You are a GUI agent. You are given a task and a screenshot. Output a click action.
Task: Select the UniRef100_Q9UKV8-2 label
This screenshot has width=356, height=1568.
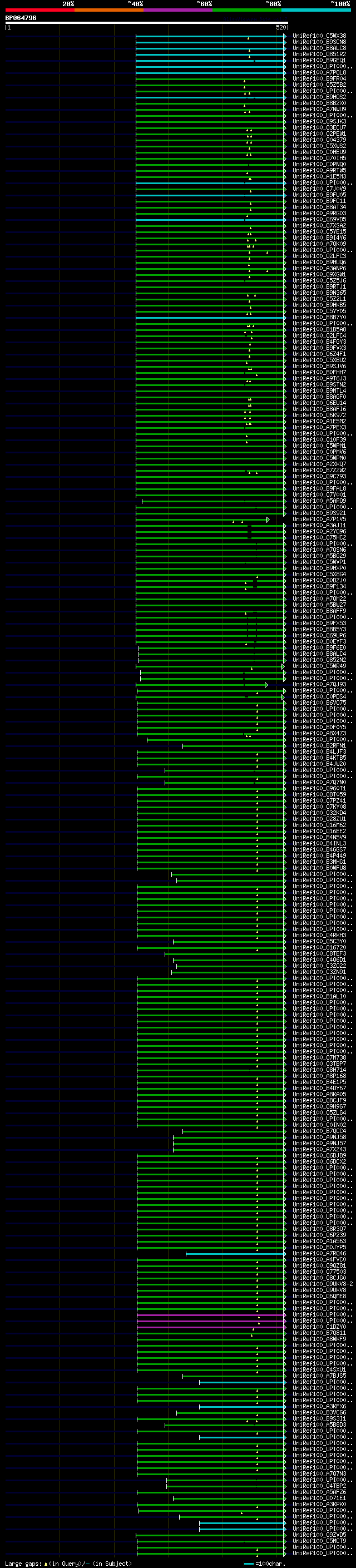click(x=323, y=1284)
